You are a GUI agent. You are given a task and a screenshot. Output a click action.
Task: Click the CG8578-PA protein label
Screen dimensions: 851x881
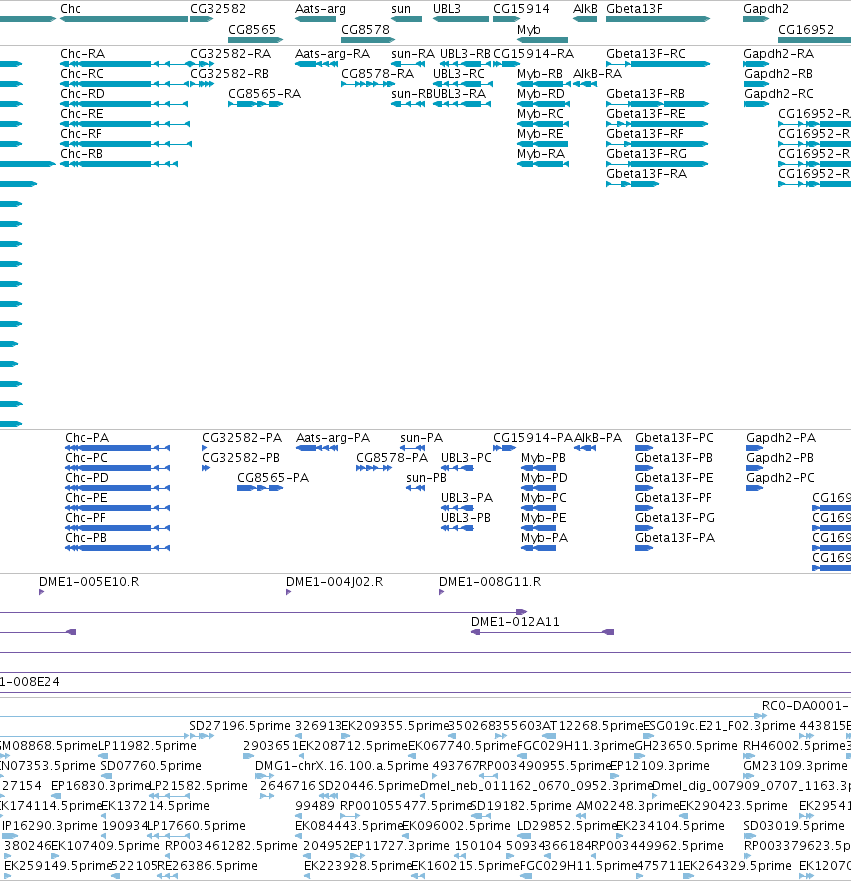pyautogui.click(x=392, y=458)
